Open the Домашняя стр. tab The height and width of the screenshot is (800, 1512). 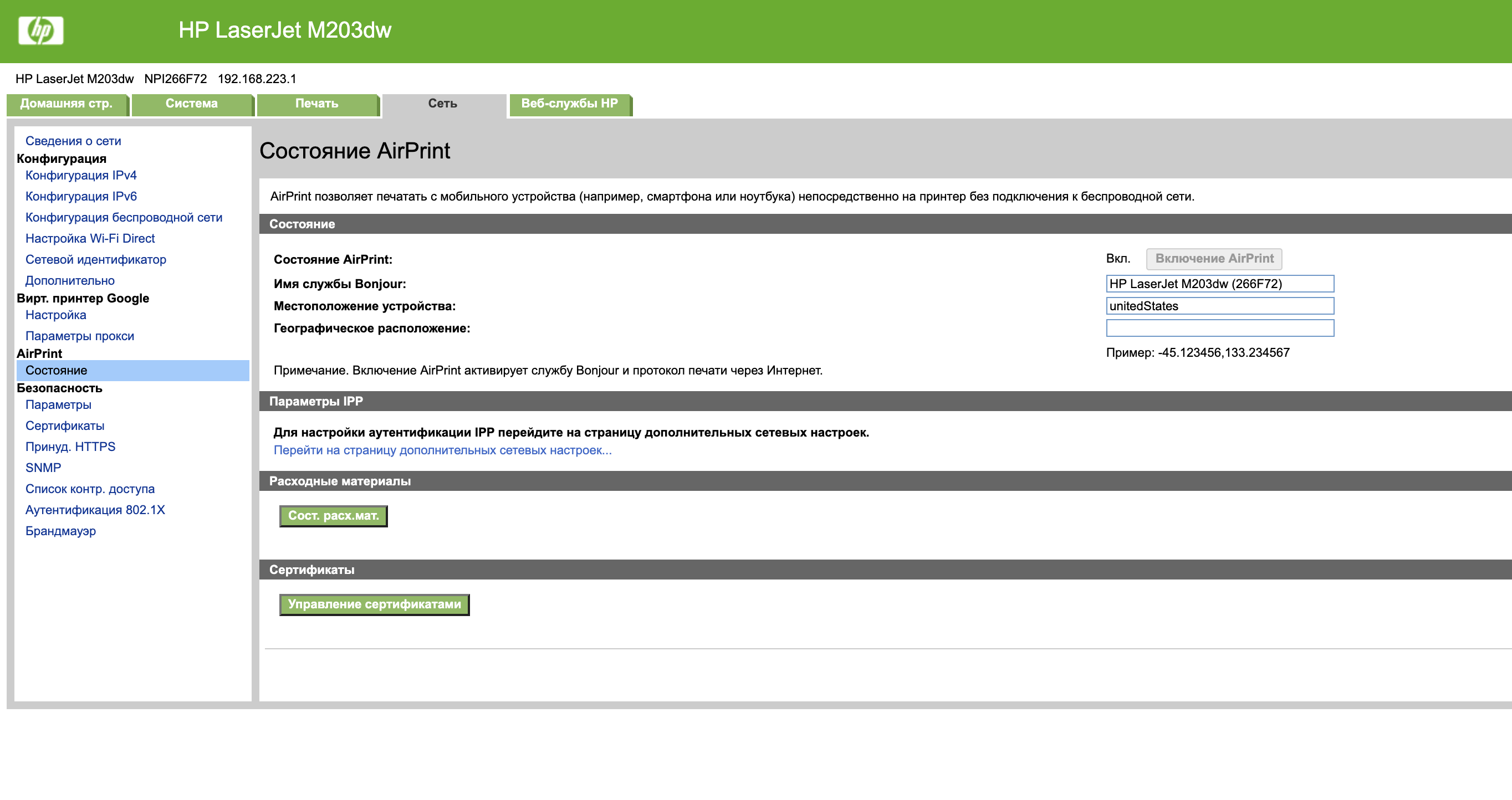pyautogui.click(x=67, y=104)
